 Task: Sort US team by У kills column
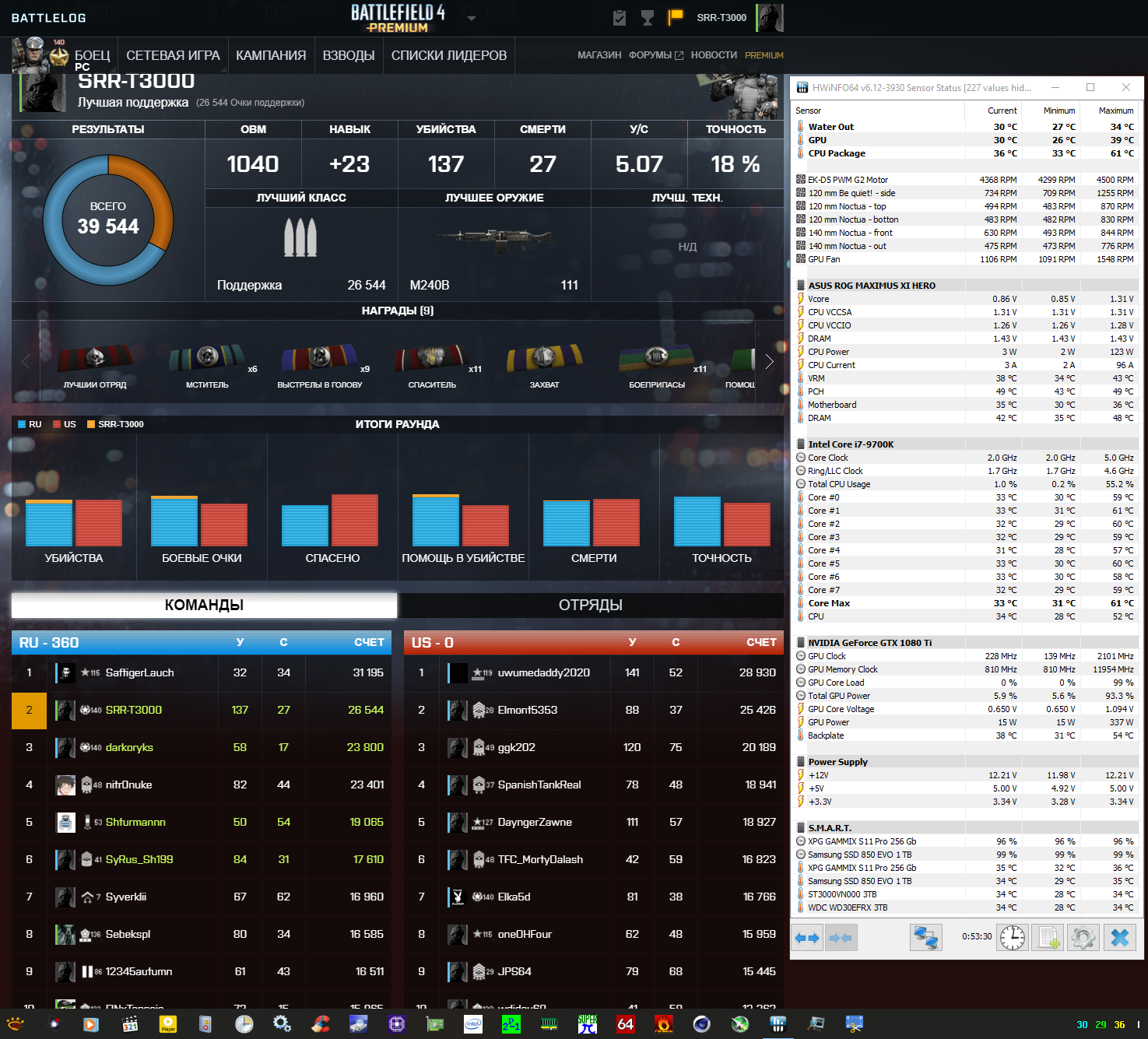[x=632, y=642]
